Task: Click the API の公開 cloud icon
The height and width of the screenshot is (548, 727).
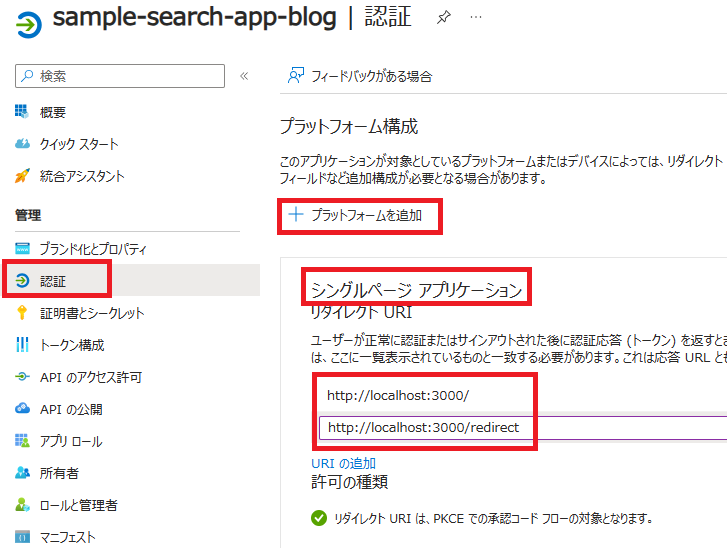Action: [22, 408]
